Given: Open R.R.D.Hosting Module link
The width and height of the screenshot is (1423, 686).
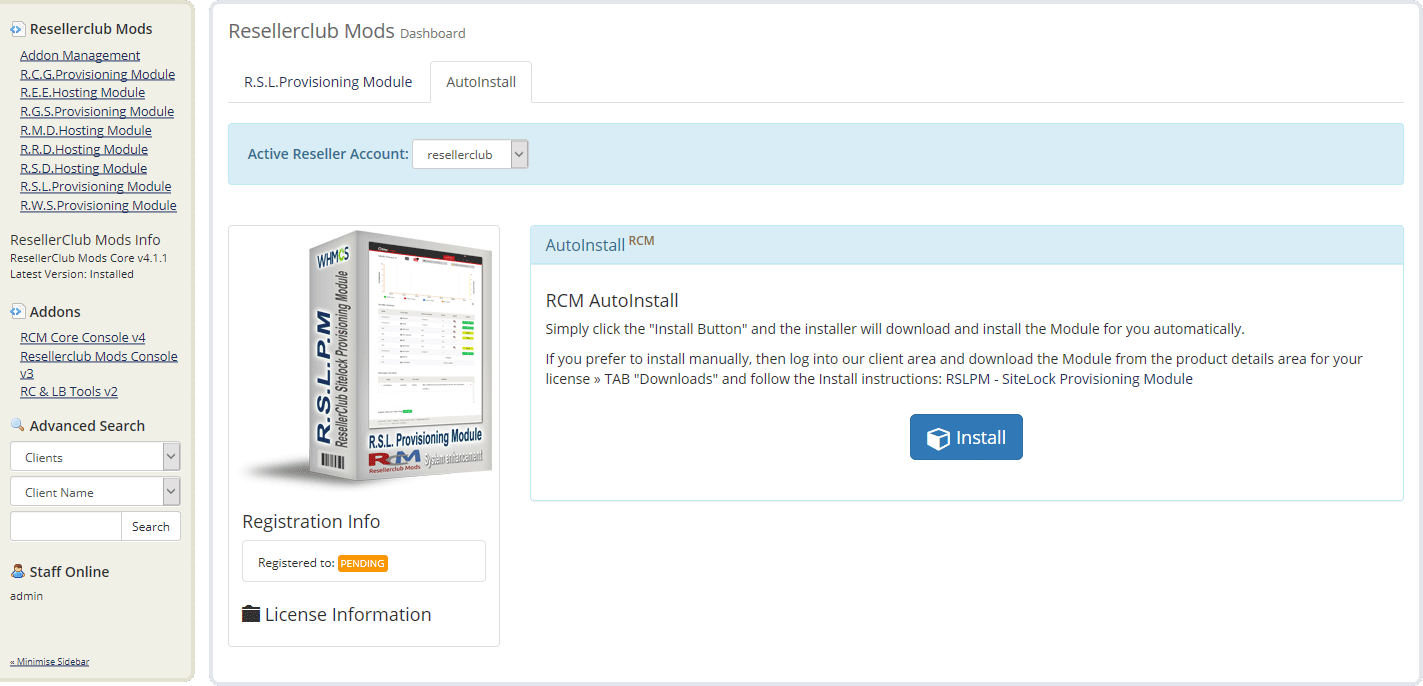Looking at the screenshot, I should point(84,149).
